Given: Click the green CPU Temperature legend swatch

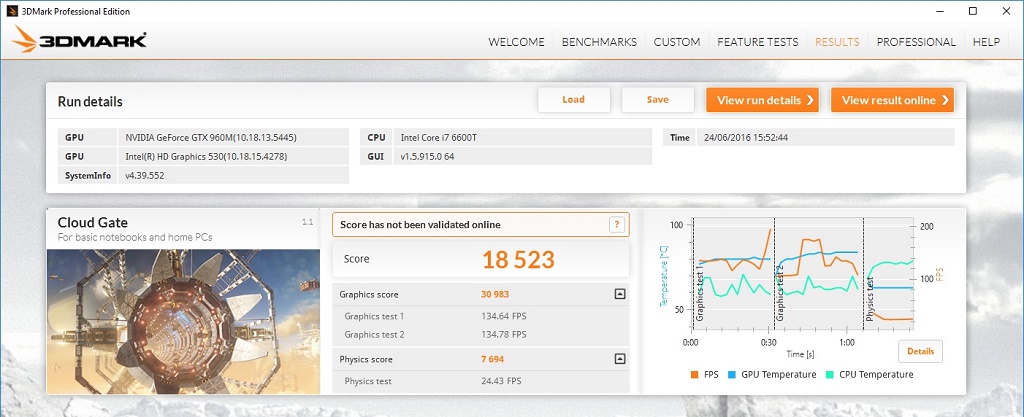Looking at the screenshot, I should pyautogui.click(x=831, y=375).
